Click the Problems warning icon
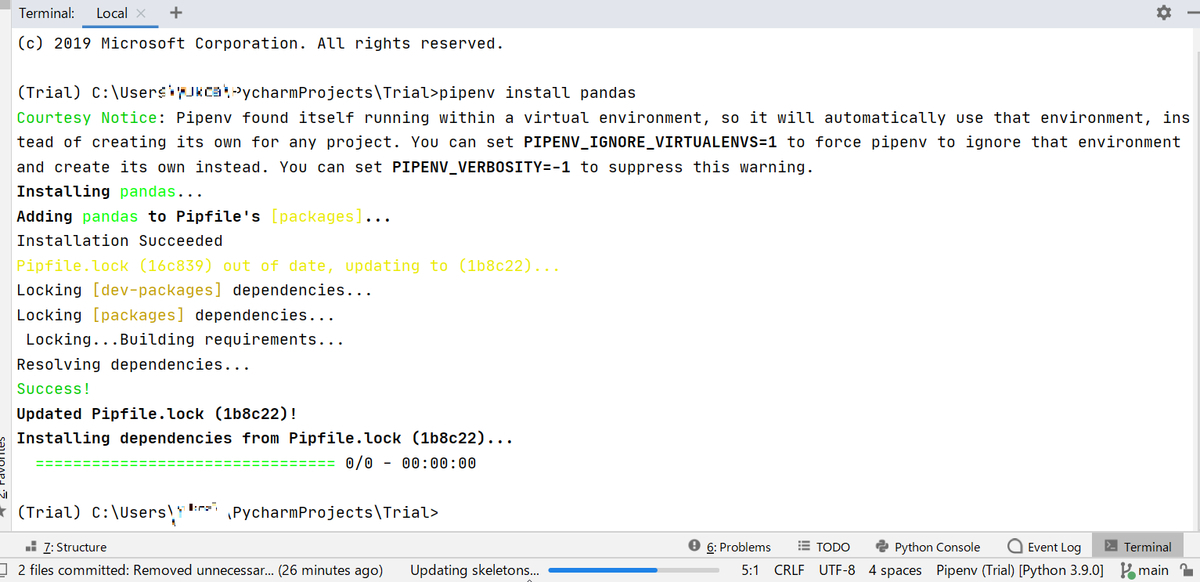 [x=694, y=546]
